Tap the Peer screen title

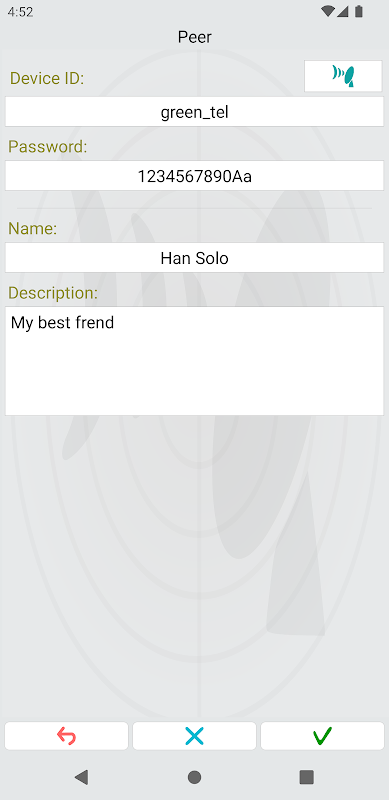point(194,37)
